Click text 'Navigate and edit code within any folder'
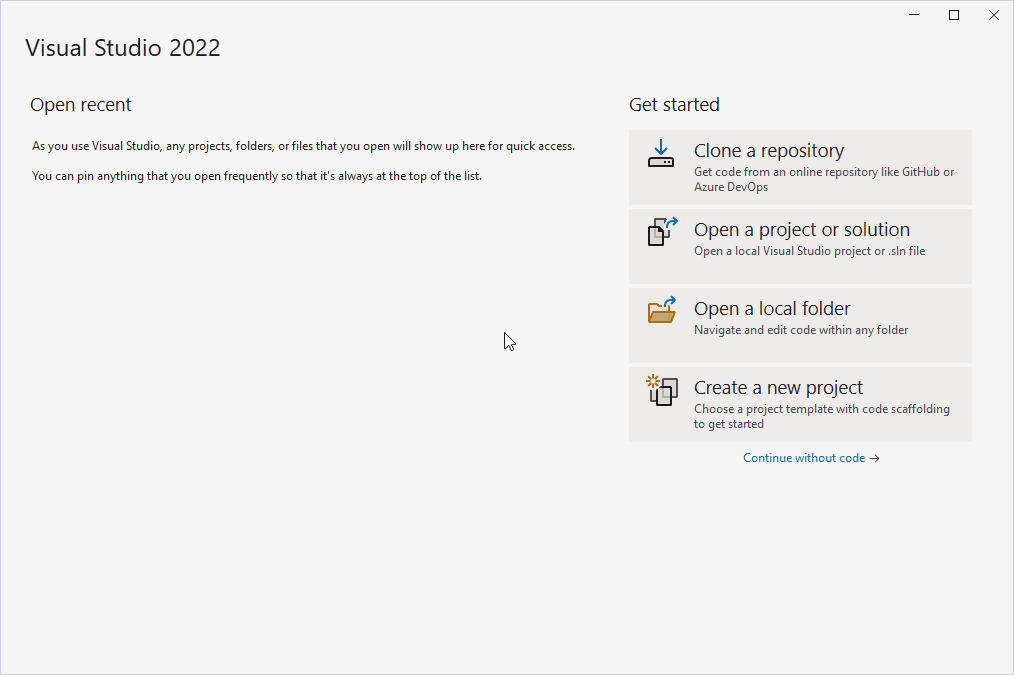1014x675 pixels. point(801,330)
